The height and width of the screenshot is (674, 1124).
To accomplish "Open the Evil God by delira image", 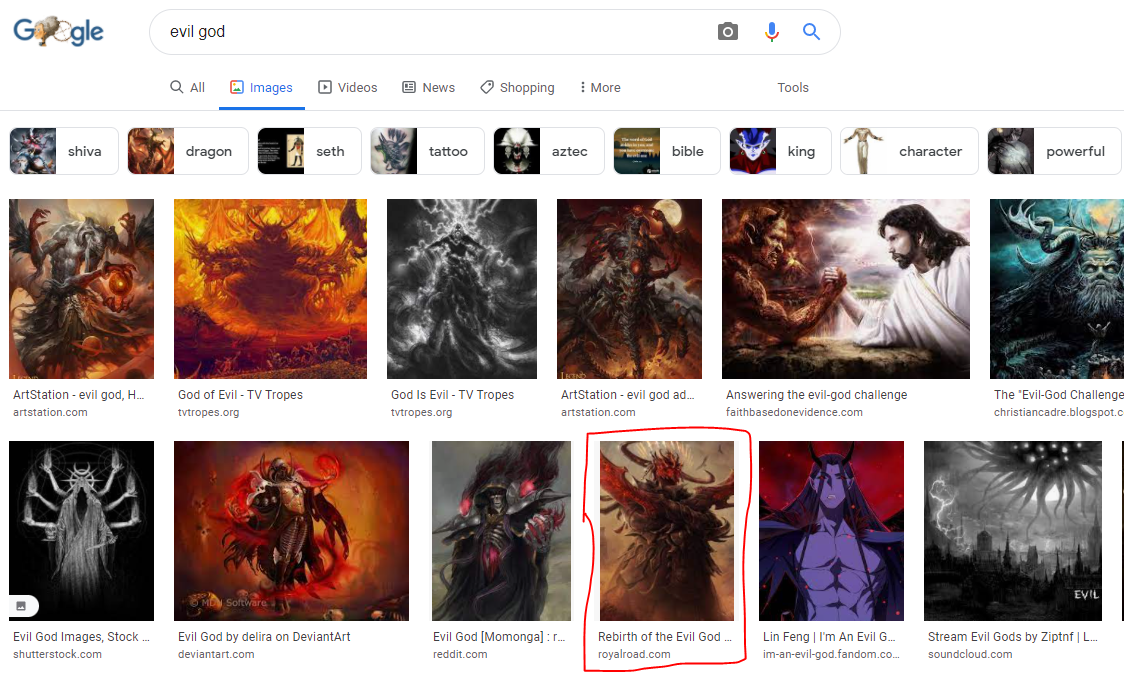I will pos(291,531).
